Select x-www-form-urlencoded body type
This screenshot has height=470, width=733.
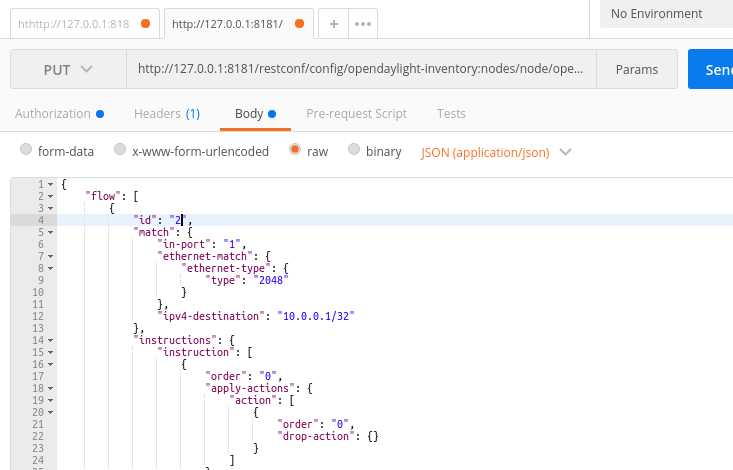pos(120,150)
